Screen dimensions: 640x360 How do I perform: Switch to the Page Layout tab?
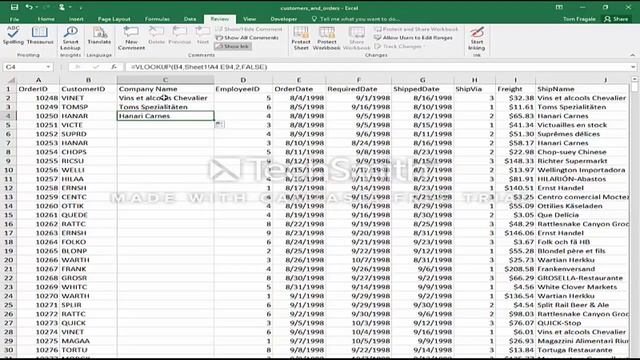(114, 19)
